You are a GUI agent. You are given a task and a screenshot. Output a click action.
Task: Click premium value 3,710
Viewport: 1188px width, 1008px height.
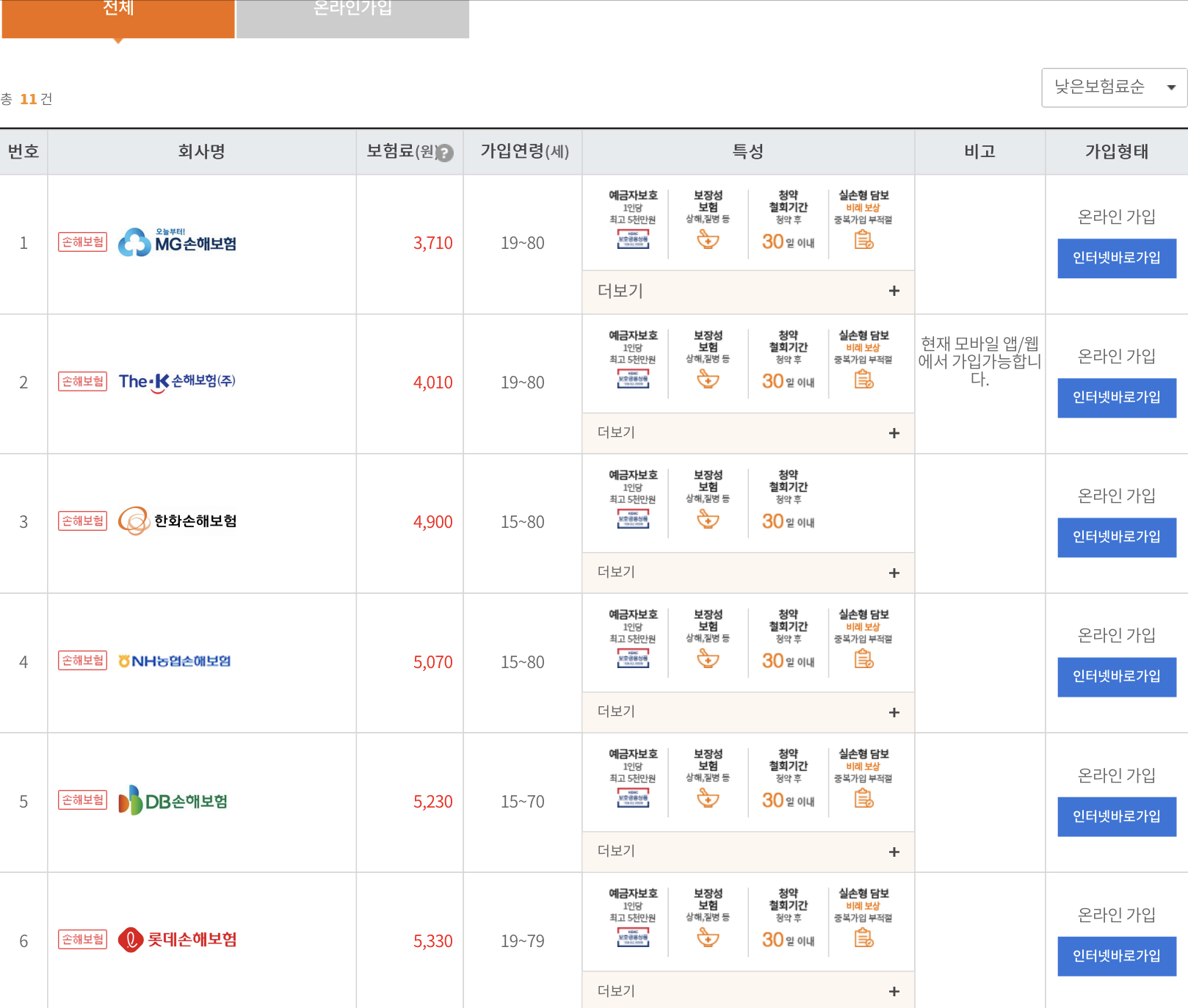(432, 243)
